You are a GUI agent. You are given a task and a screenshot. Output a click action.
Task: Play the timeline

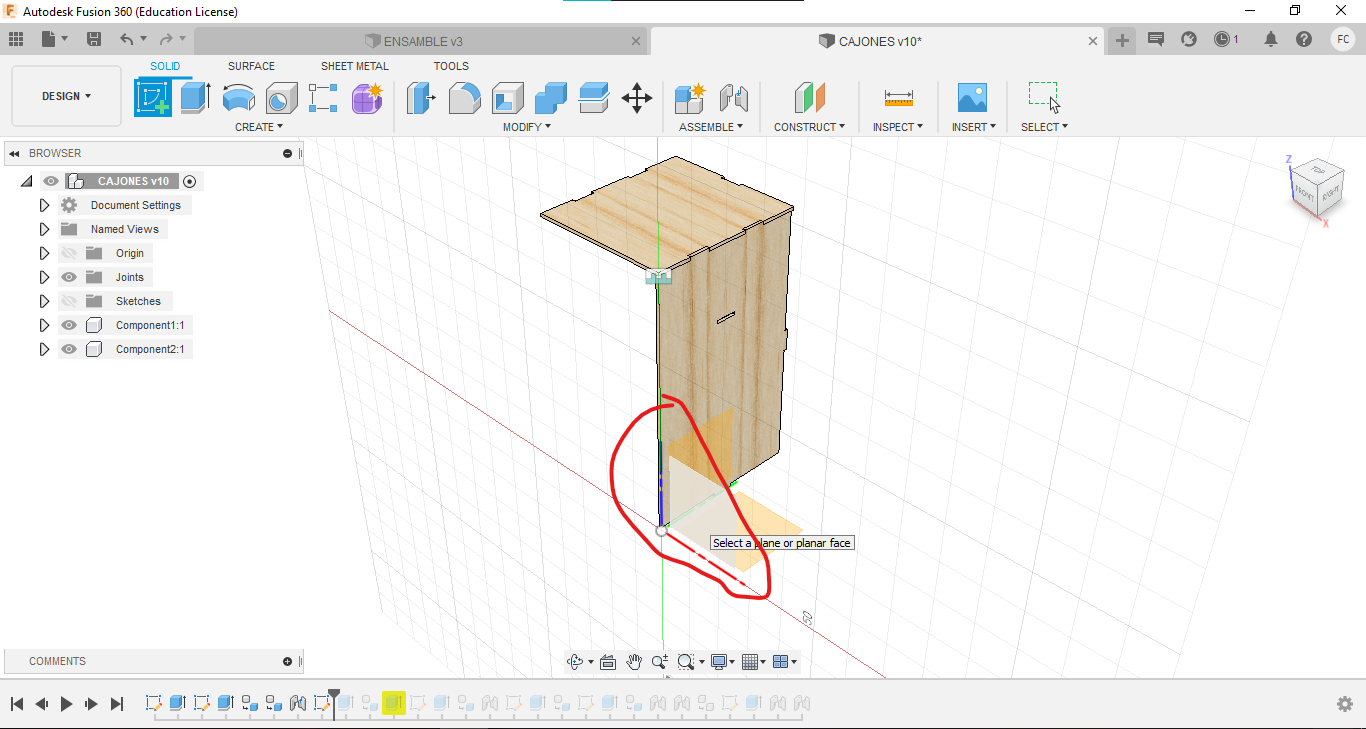(66, 704)
